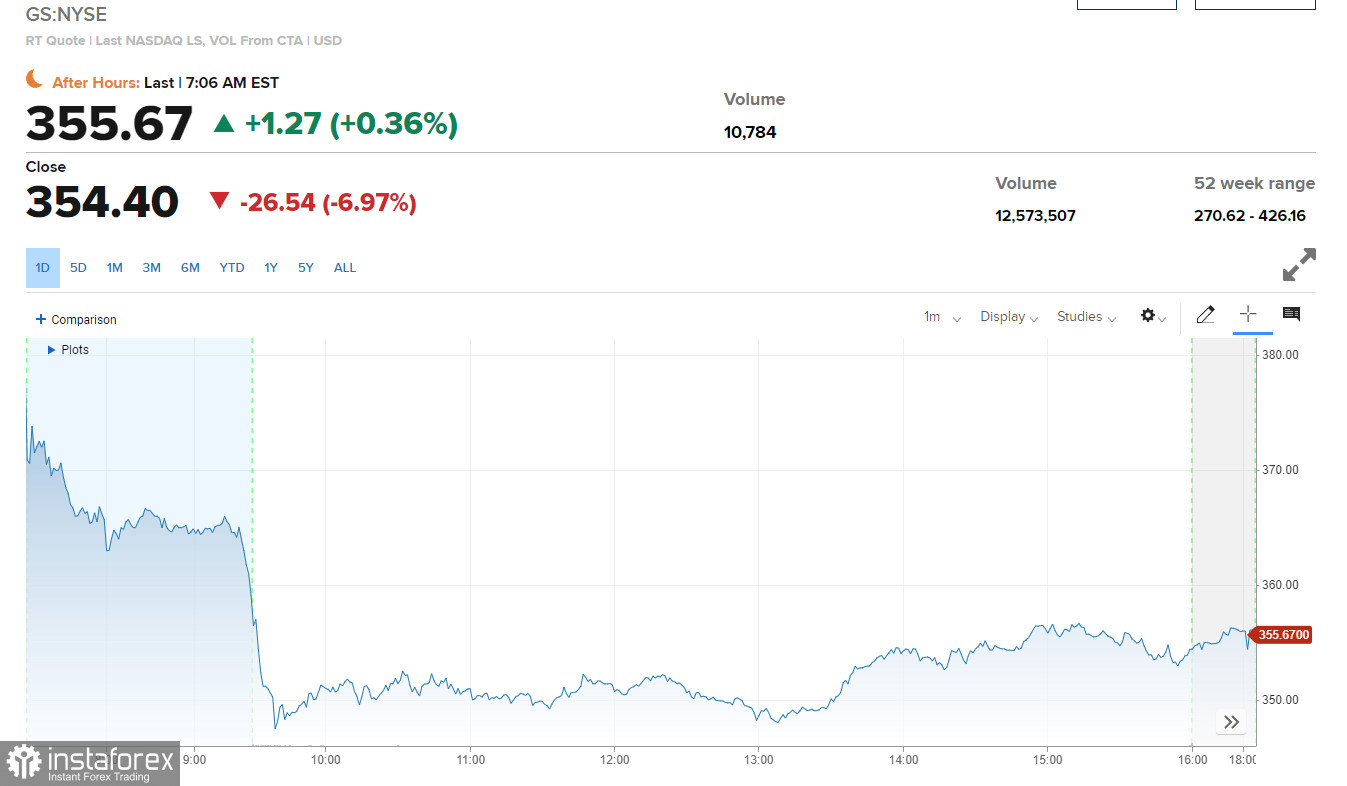
Task: Click the 355.6700 current price label on axis
Action: point(1283,635)
